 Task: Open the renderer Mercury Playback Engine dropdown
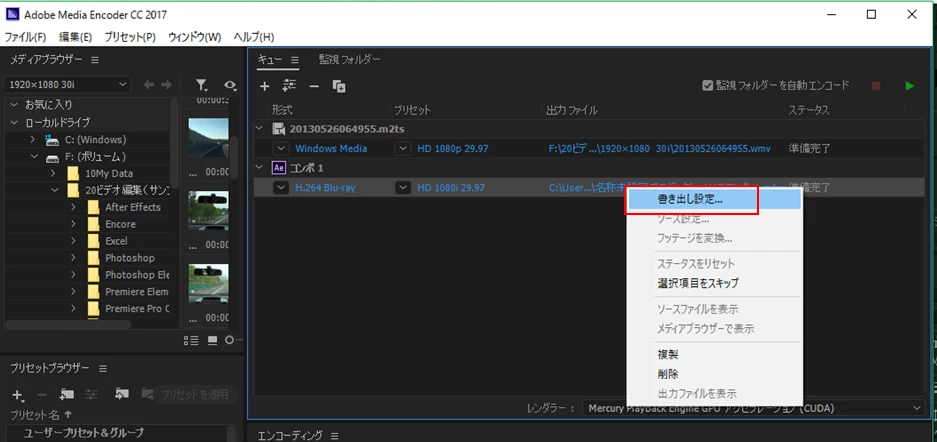754,409
